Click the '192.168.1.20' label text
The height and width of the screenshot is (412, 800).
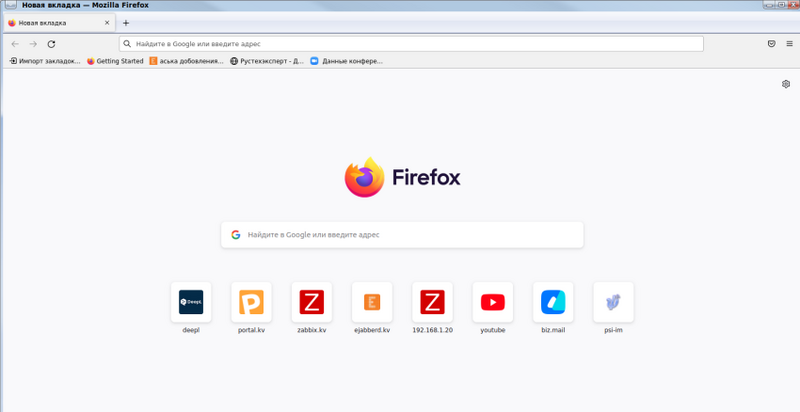click(x=432, y=330)
